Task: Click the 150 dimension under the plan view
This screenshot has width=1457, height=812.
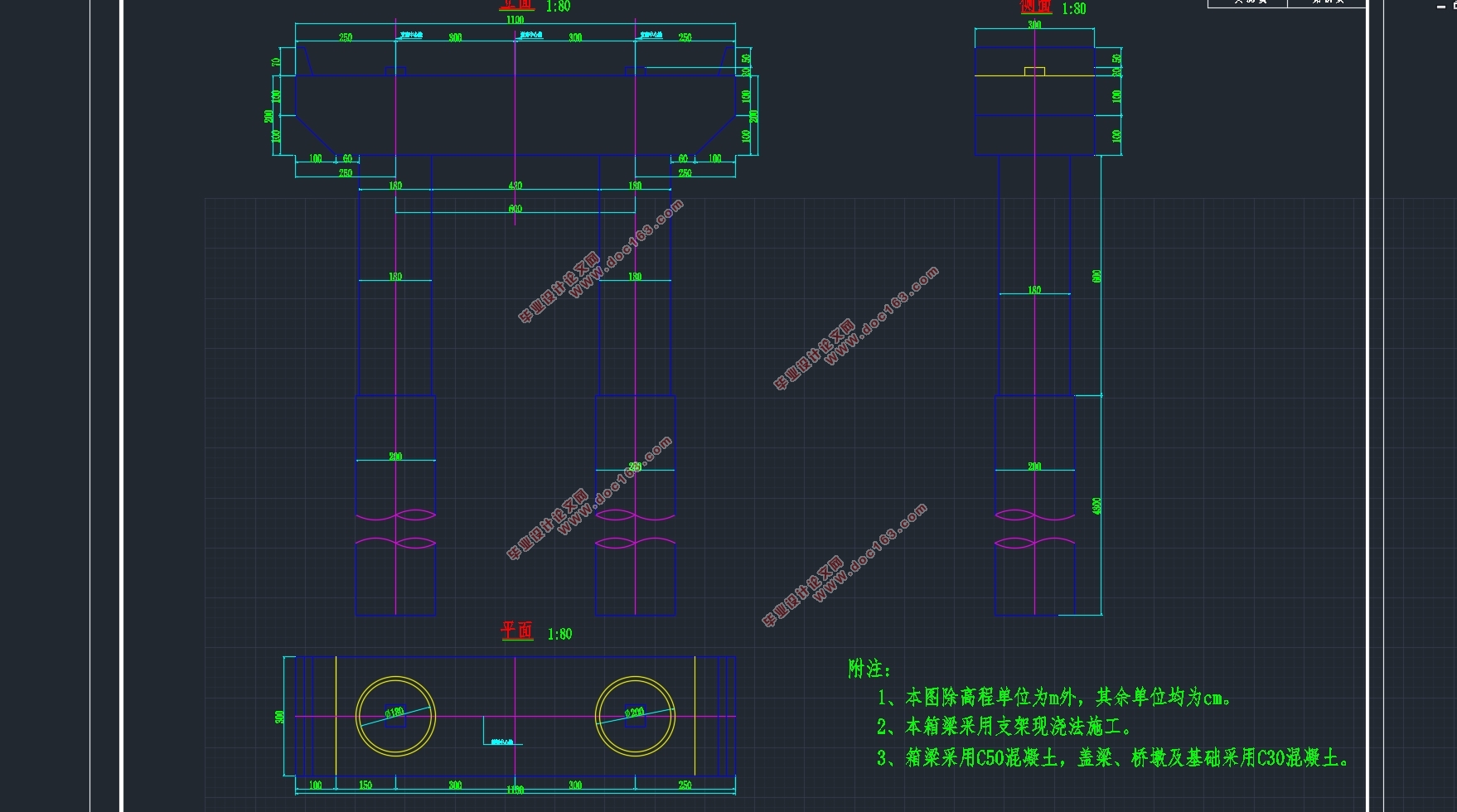Action: click(365, 785)
